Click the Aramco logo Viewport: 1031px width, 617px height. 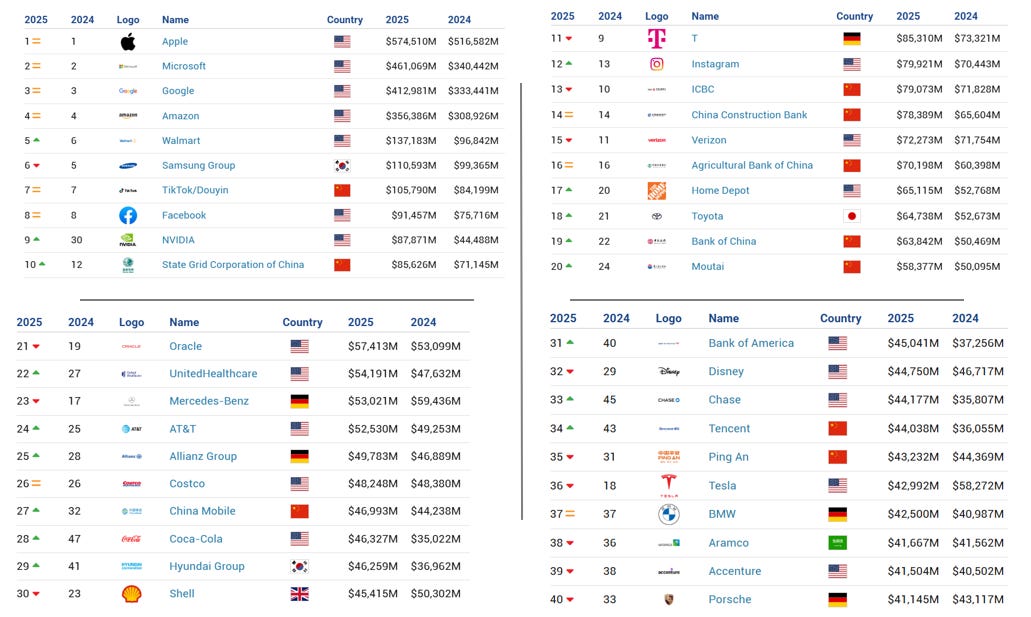point(669,543)
